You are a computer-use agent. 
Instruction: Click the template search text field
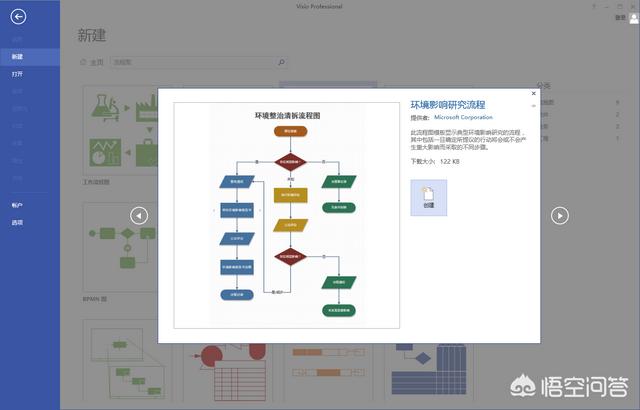point(192,62)
